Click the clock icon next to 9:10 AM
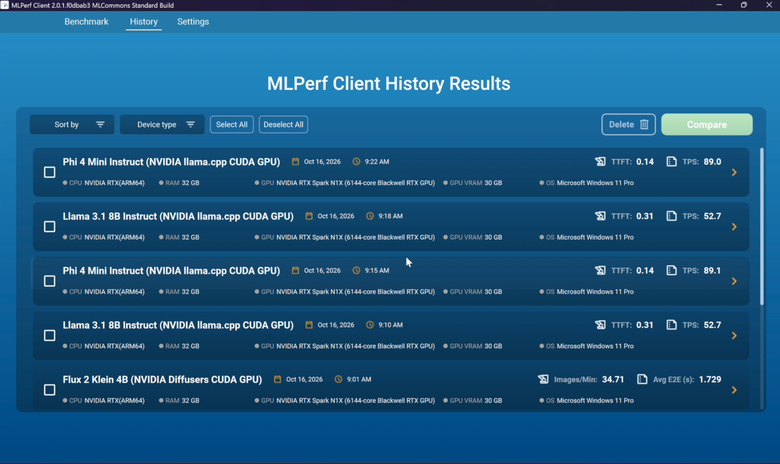Viewport: 780px width, 464px height. point(370,325)
